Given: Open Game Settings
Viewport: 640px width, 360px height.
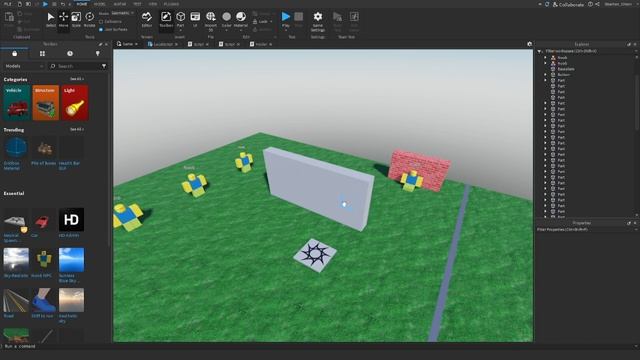Looking at the screenshot, I should click(x=318, y=21).
